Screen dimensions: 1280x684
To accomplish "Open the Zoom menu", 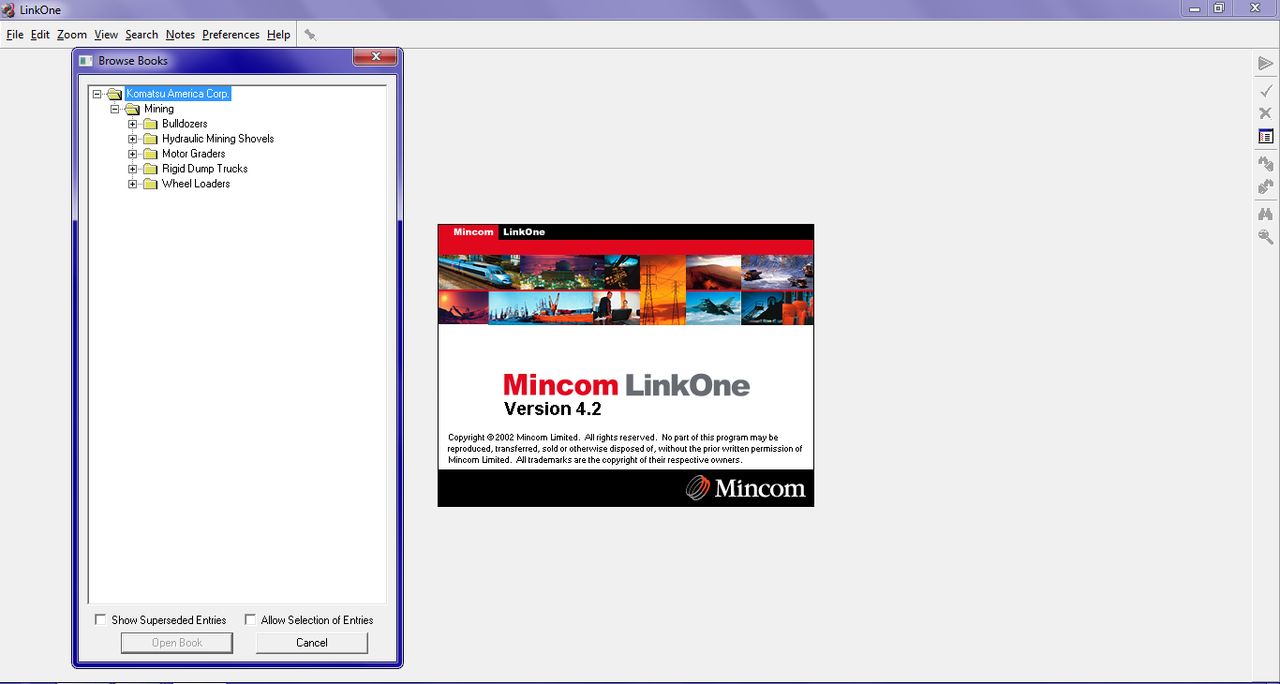I will [72, 34].
